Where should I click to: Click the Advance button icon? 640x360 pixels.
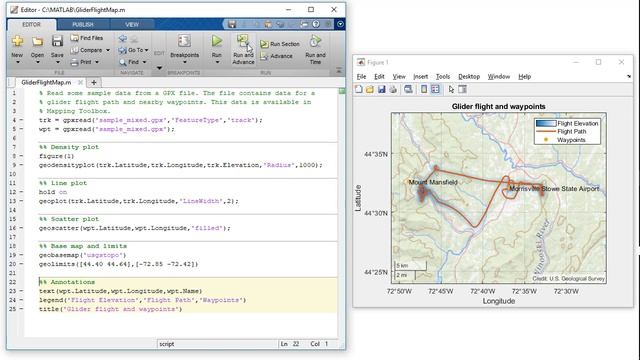tap(264, 56)
